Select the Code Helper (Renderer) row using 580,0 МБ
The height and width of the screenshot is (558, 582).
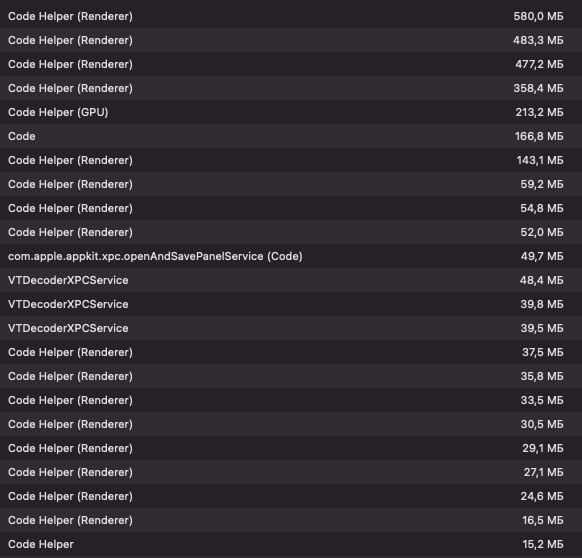[291, 16]
